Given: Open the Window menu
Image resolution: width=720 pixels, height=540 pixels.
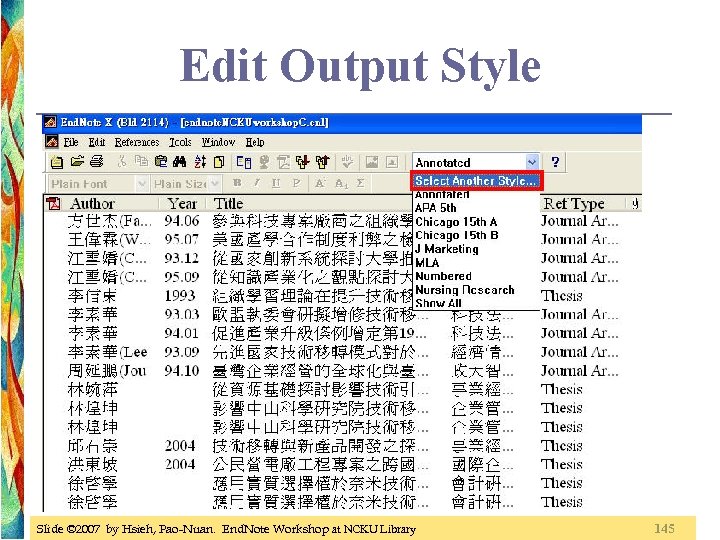Looking at the screenshot, I should (x=218, y=142).
